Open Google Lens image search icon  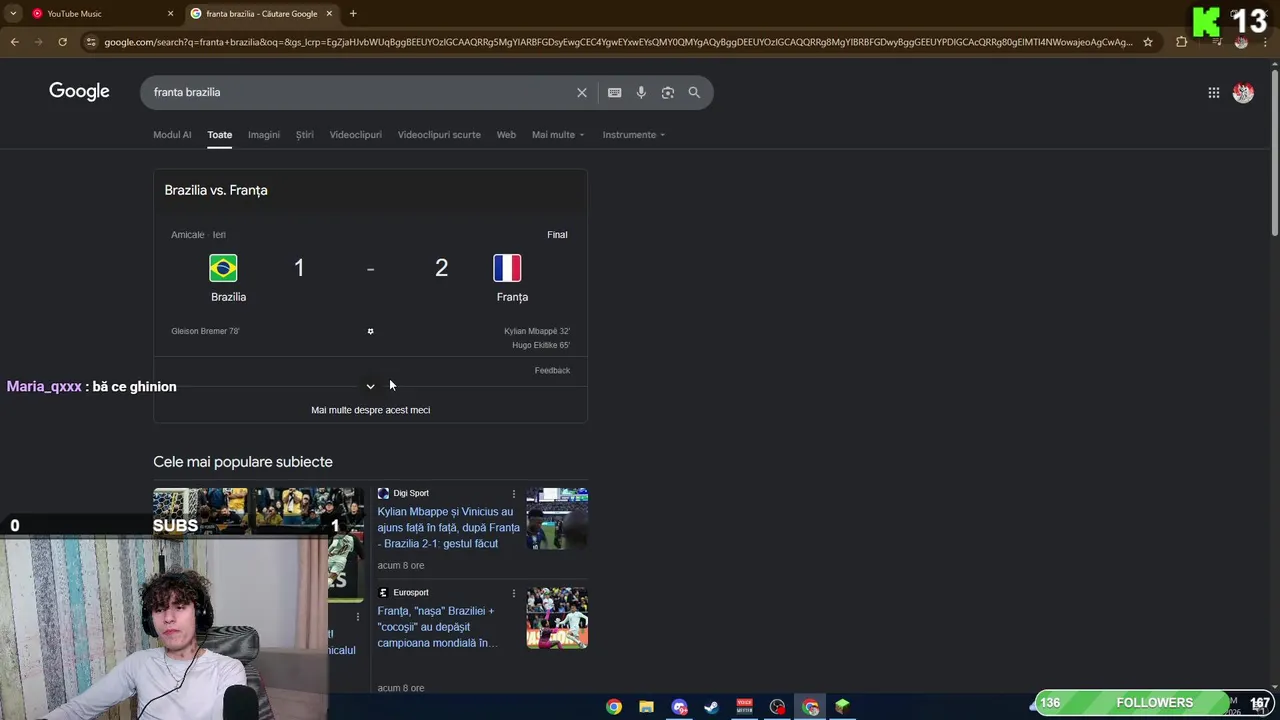[x=668, y=92]
